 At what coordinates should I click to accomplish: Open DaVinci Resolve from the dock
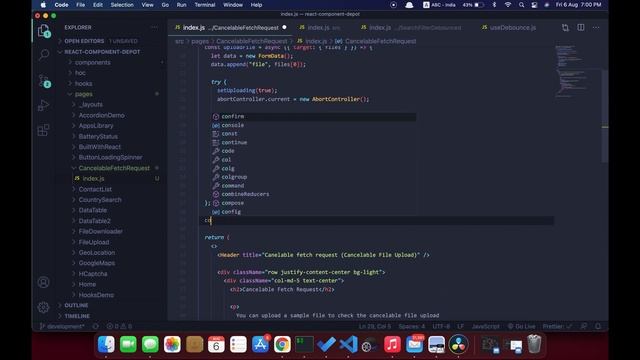coord(458,344)
